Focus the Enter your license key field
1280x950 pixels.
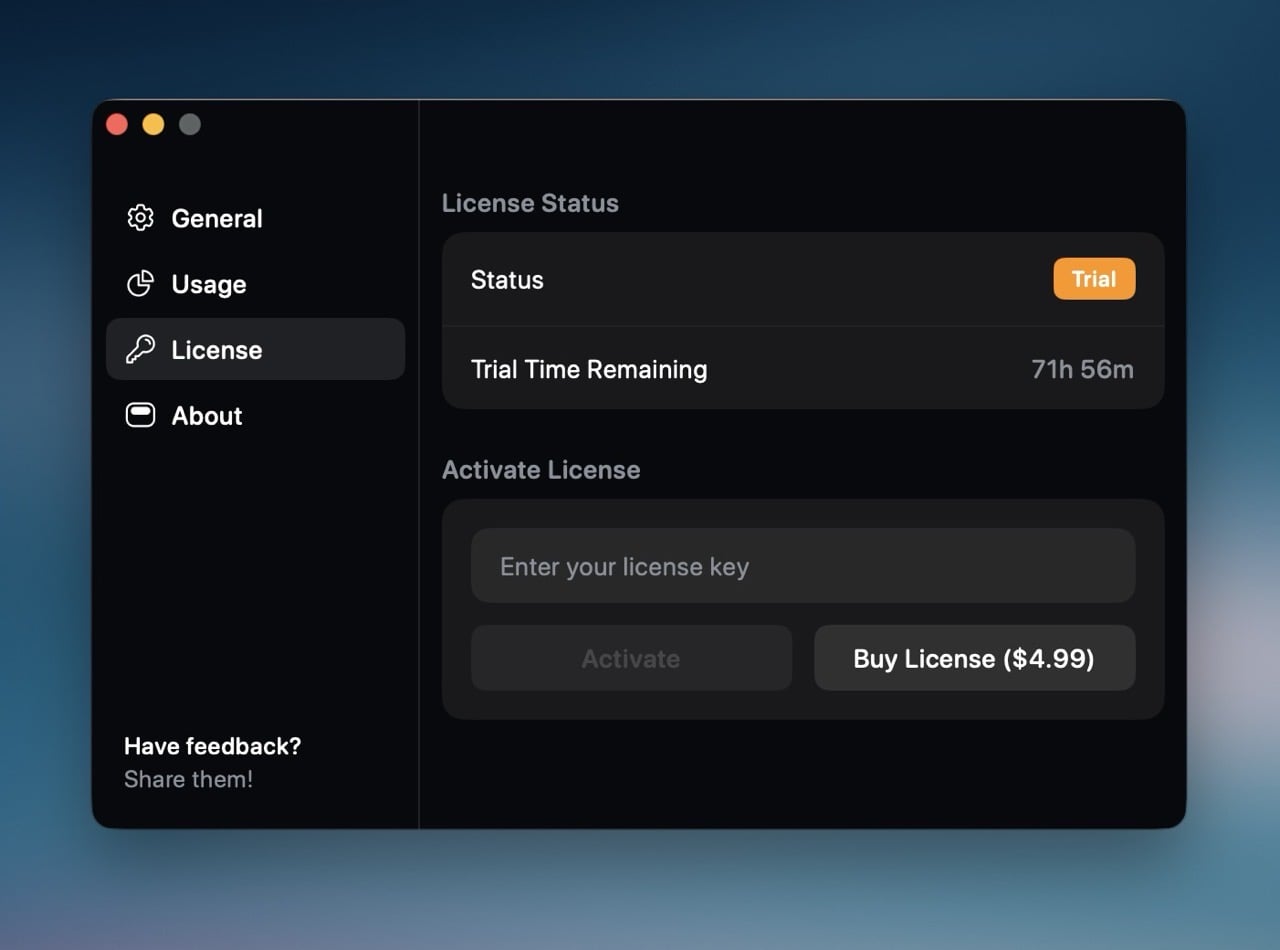pyautogui.click(x=803, y=567)
